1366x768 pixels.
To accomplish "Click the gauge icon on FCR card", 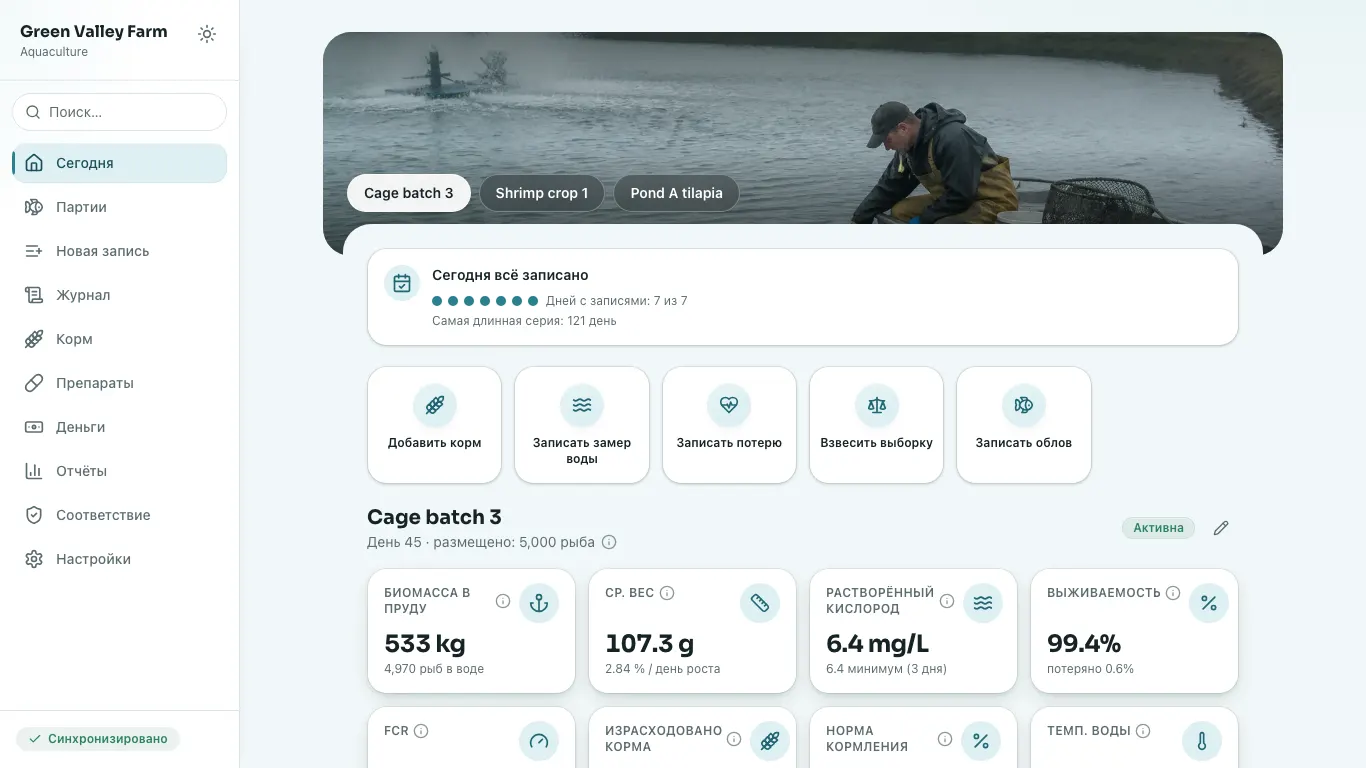I will click(539, 741).
